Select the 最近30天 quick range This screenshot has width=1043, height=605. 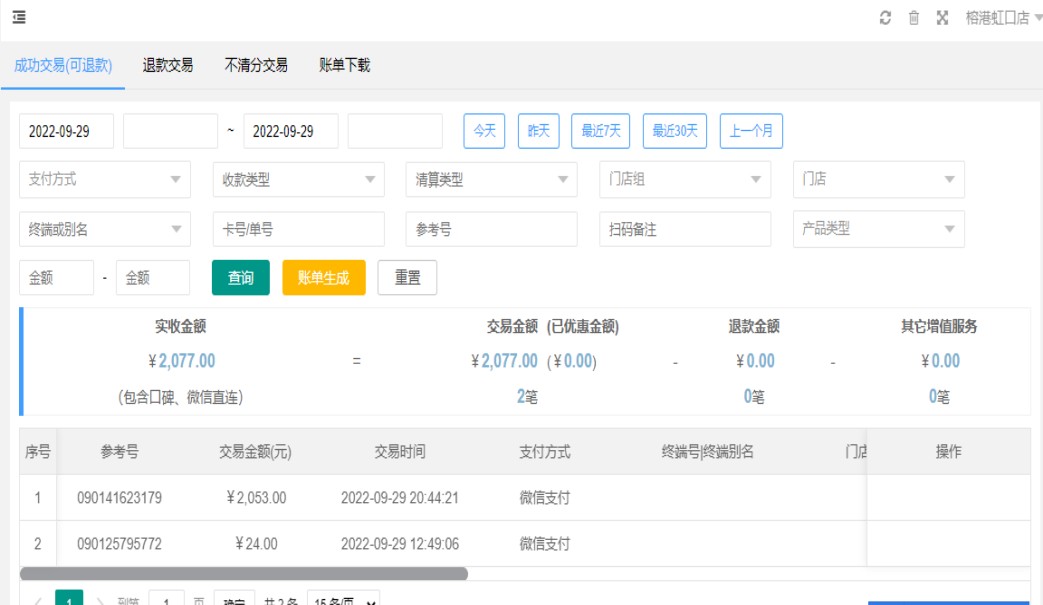click(675, 131)
